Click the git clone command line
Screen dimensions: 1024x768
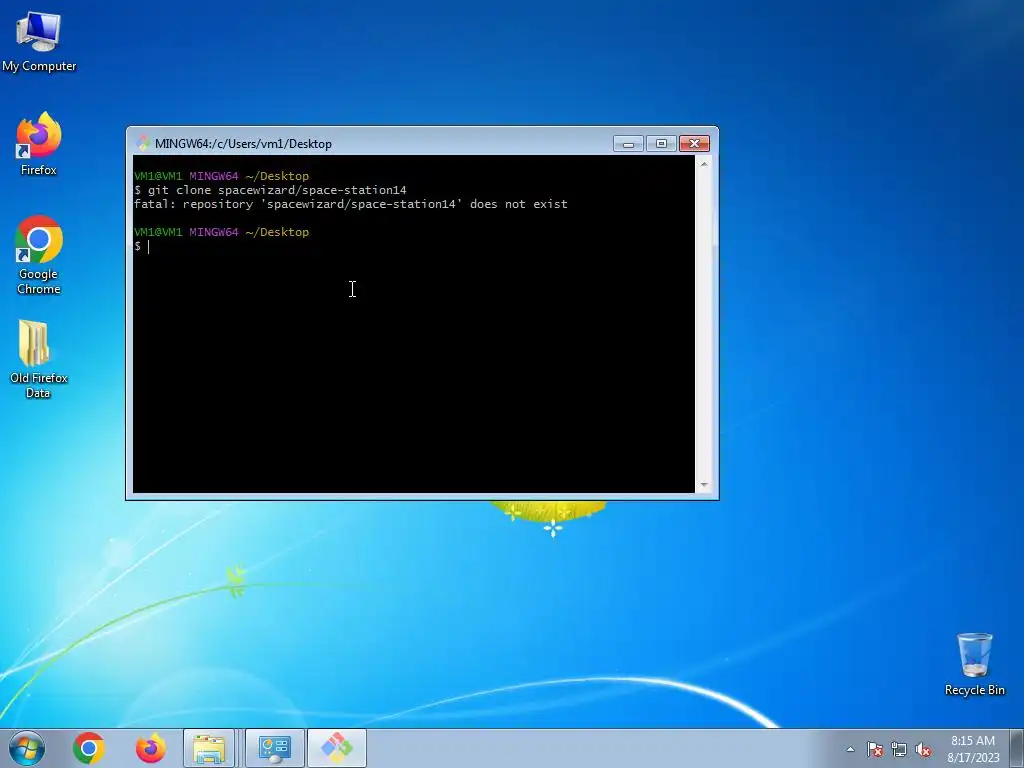coord(270,190)
